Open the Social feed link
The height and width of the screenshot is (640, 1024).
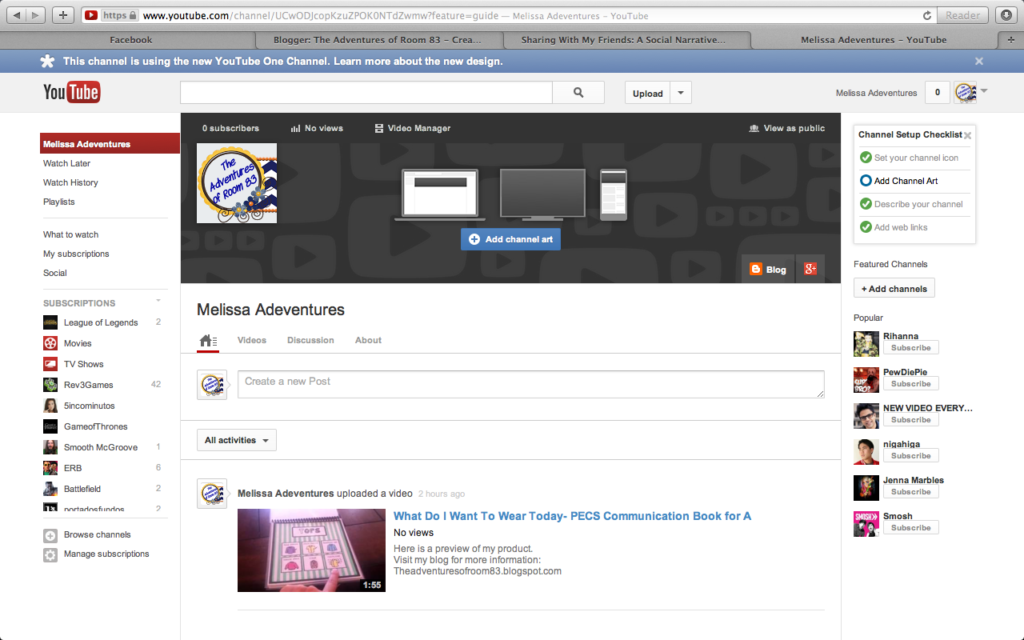[55, 273]
